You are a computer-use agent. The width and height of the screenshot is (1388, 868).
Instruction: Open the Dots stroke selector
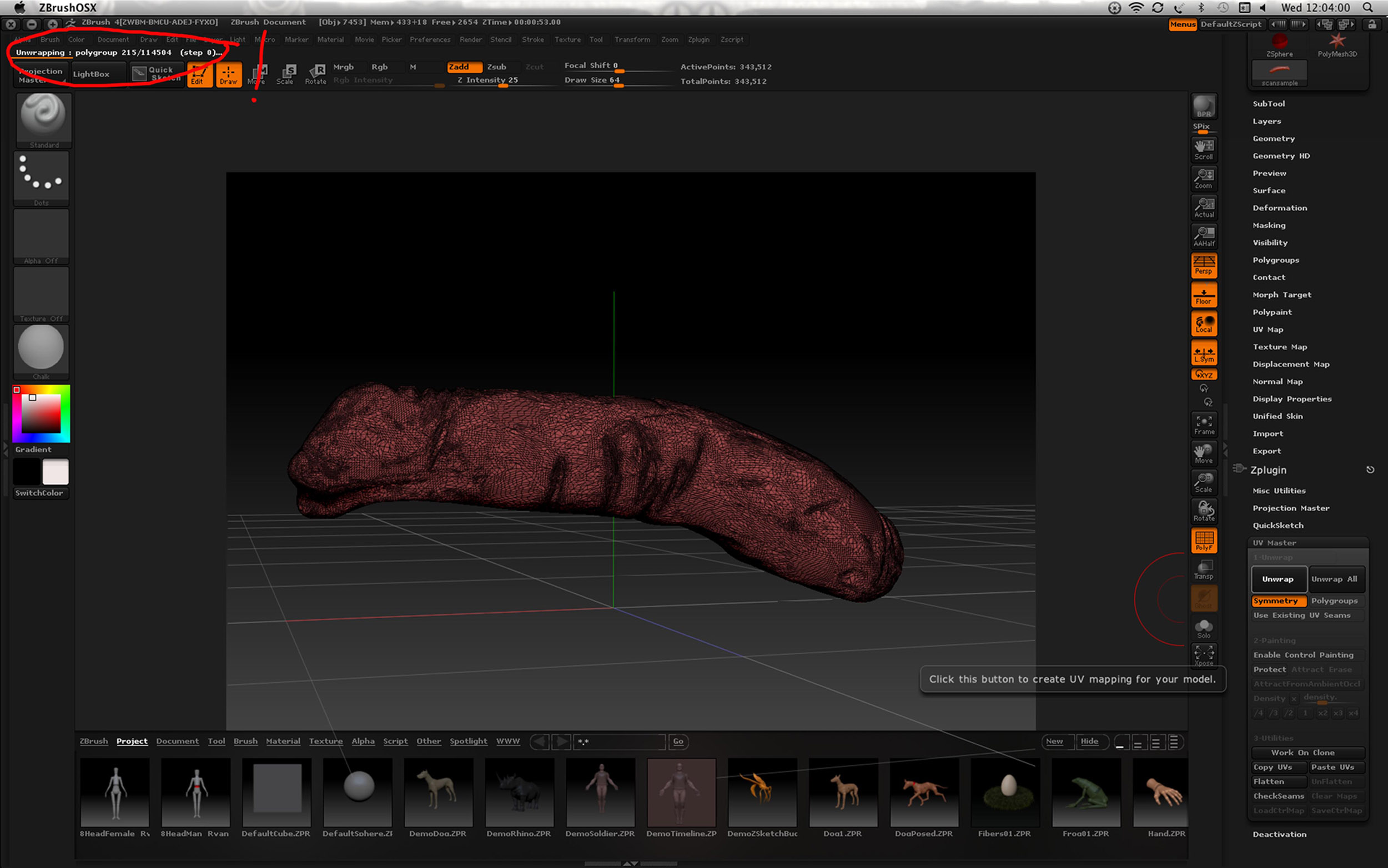41,179
